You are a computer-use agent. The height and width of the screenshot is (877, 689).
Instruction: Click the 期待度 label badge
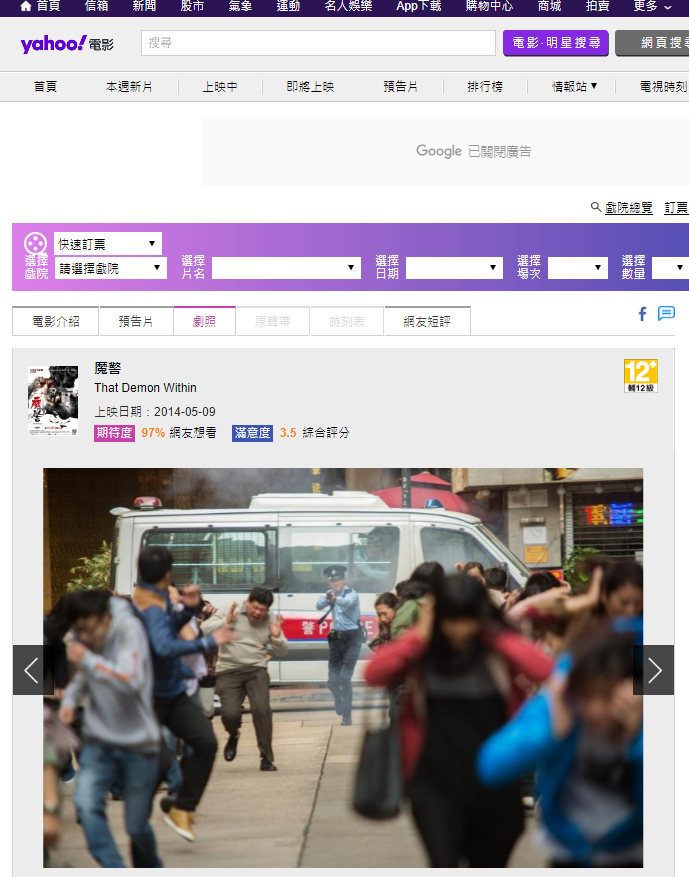tap(115, 433)
